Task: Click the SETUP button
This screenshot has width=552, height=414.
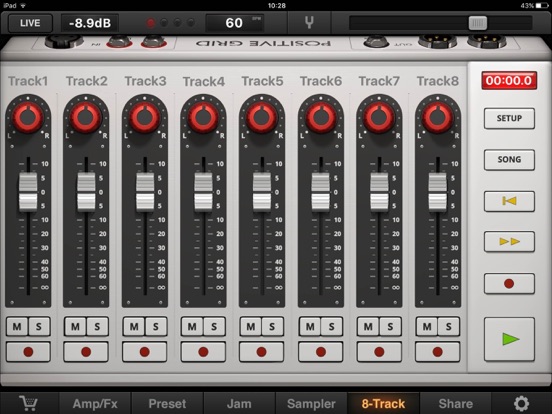Action: (509, 118)
